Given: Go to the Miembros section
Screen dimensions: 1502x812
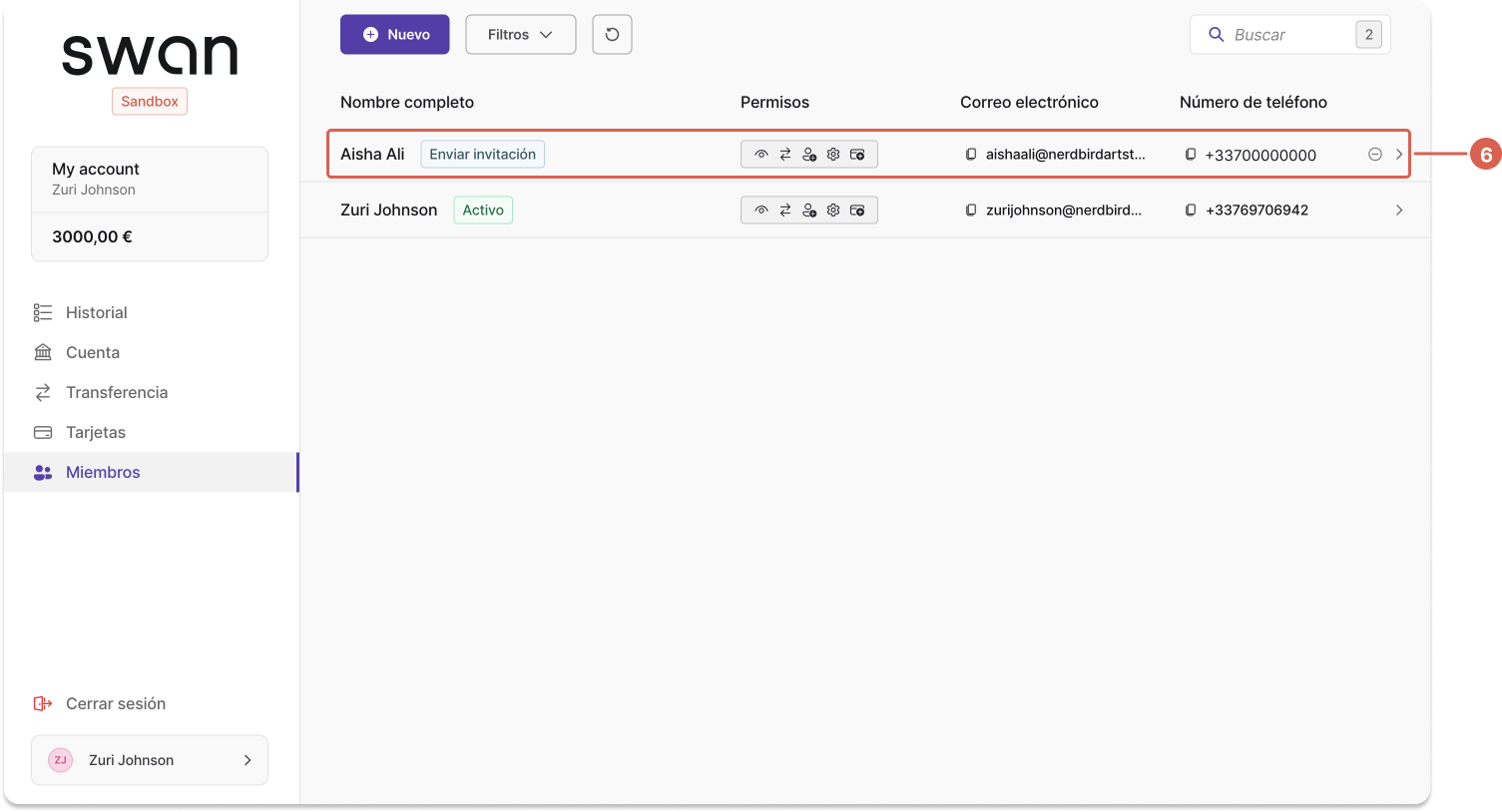Looking at the screenshot, I should [103, 472].
